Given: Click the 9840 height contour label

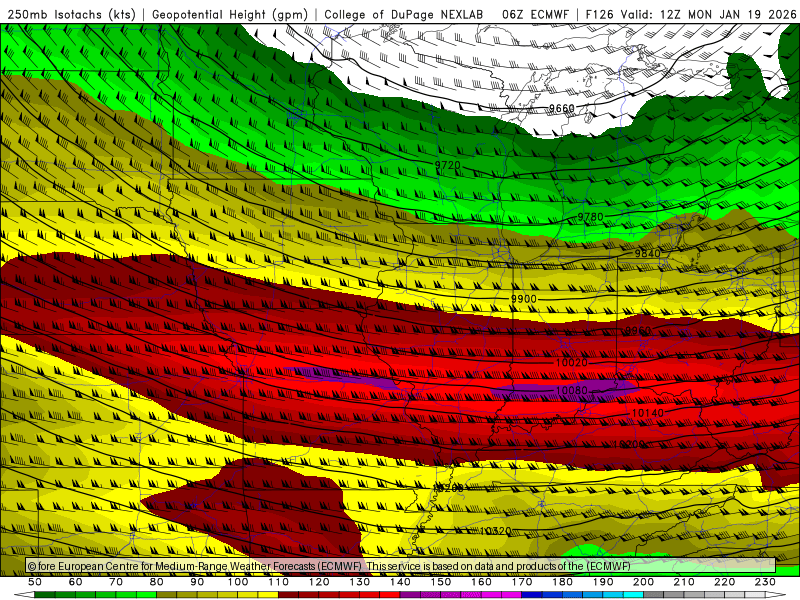Looking at the screenshot, I should coord(647,254).
